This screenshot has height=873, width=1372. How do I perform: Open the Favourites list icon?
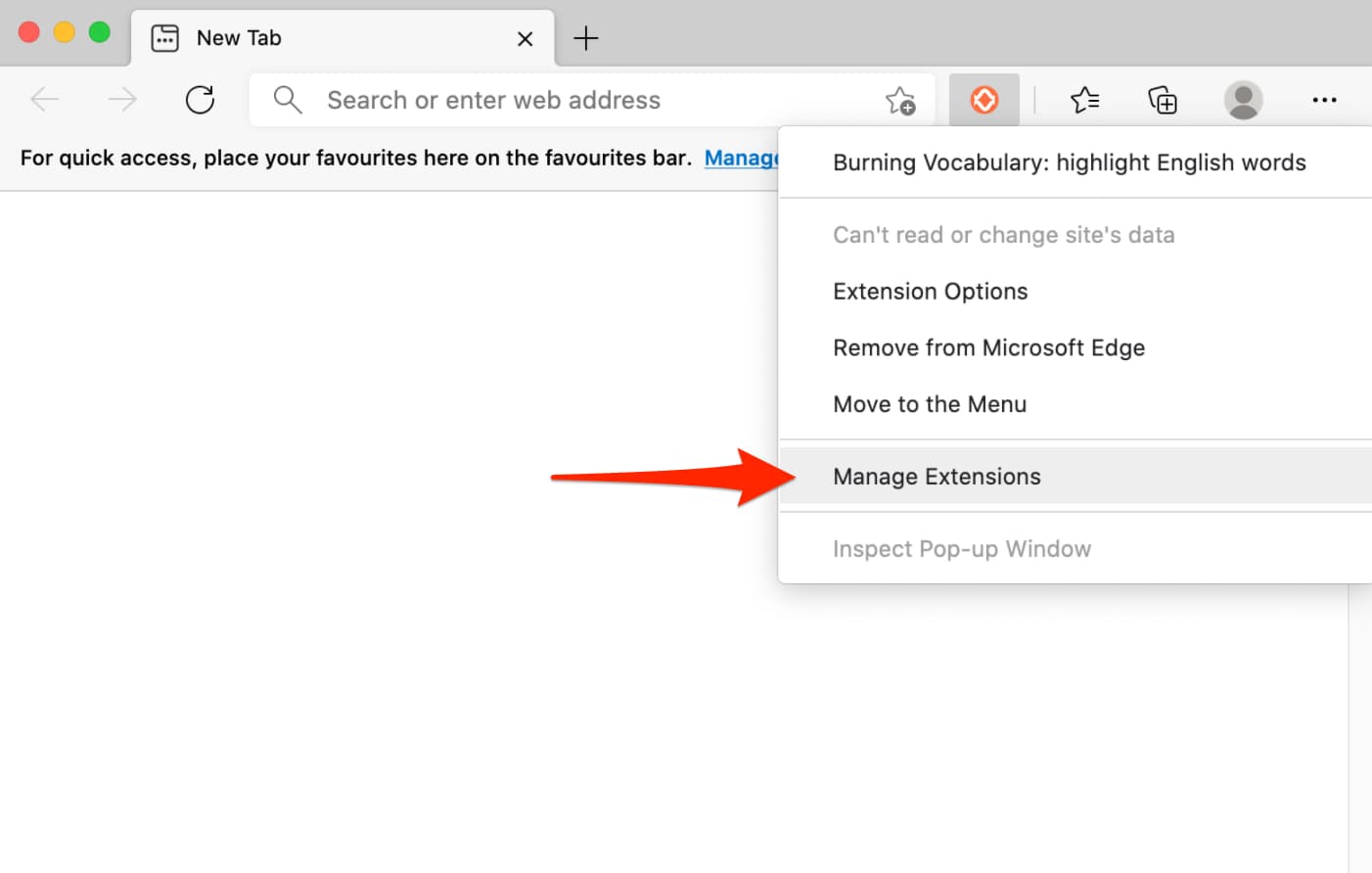1084,100
